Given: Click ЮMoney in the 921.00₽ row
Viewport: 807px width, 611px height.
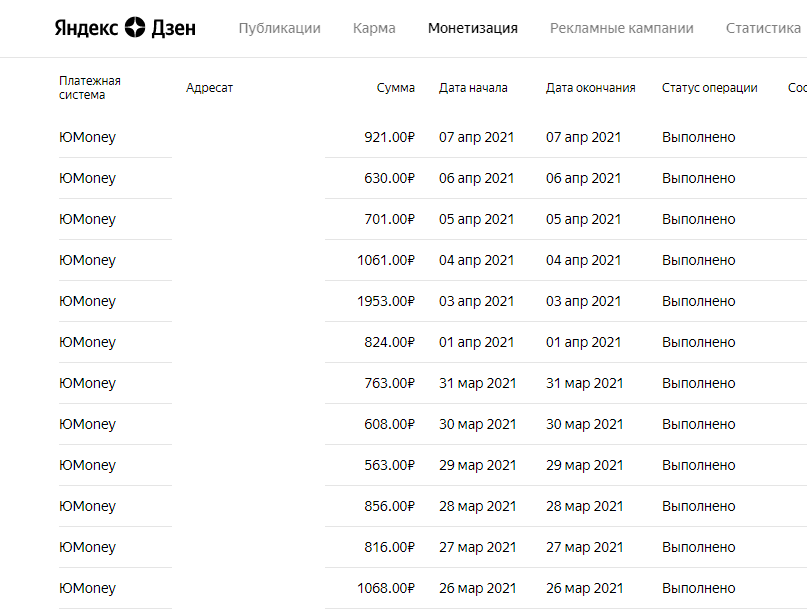Looking at the screenshot, I should pos(87,137).
